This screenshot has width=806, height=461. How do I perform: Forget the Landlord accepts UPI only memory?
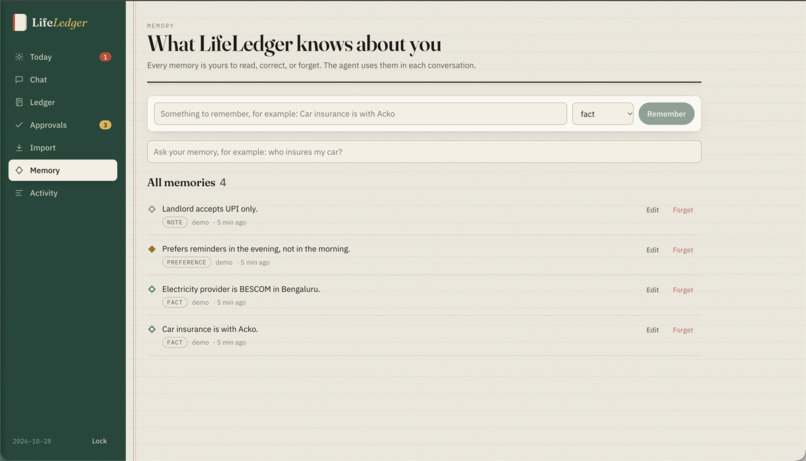pos(683,210)
